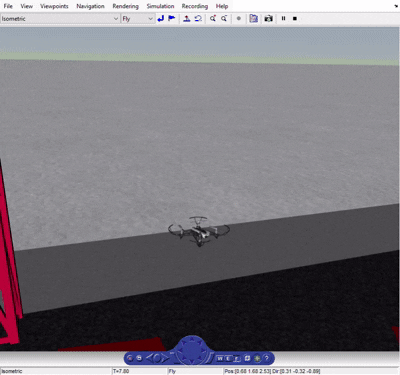Open the Viewpoints menu
The image size is (400, 375).
(x=54, y=6)
